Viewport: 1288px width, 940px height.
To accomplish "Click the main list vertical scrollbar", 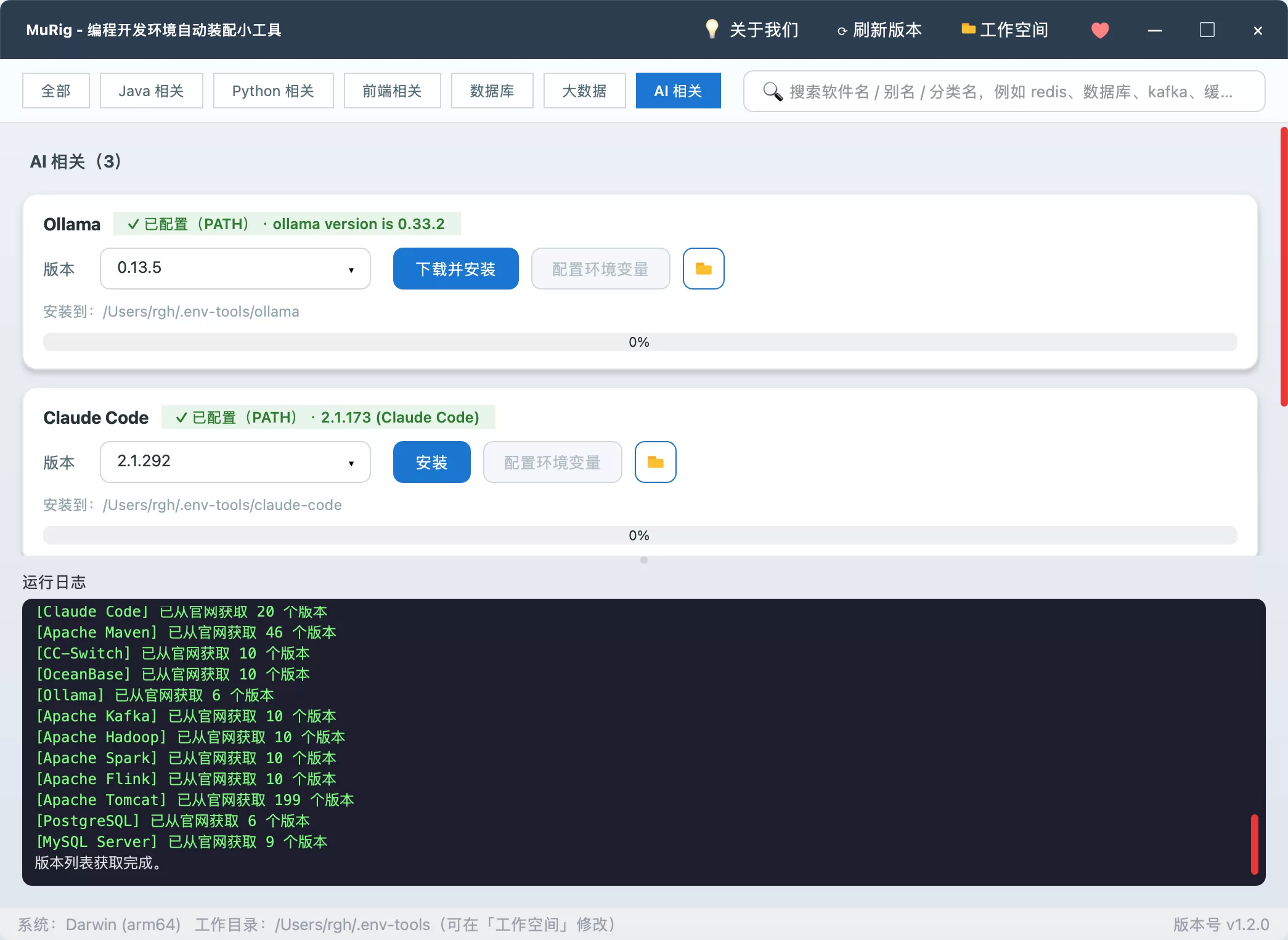I will pyautogui.click(x=1284, y=266).
